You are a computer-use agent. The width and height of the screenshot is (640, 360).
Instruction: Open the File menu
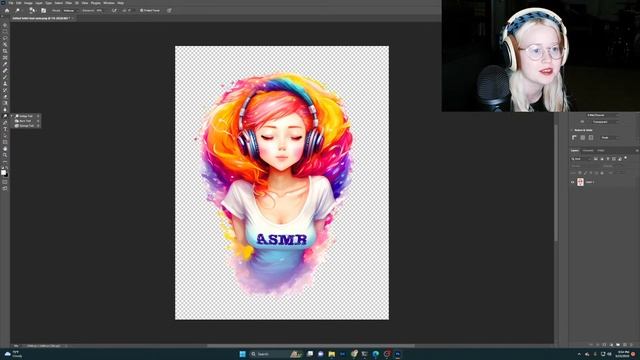click(11, 3)
